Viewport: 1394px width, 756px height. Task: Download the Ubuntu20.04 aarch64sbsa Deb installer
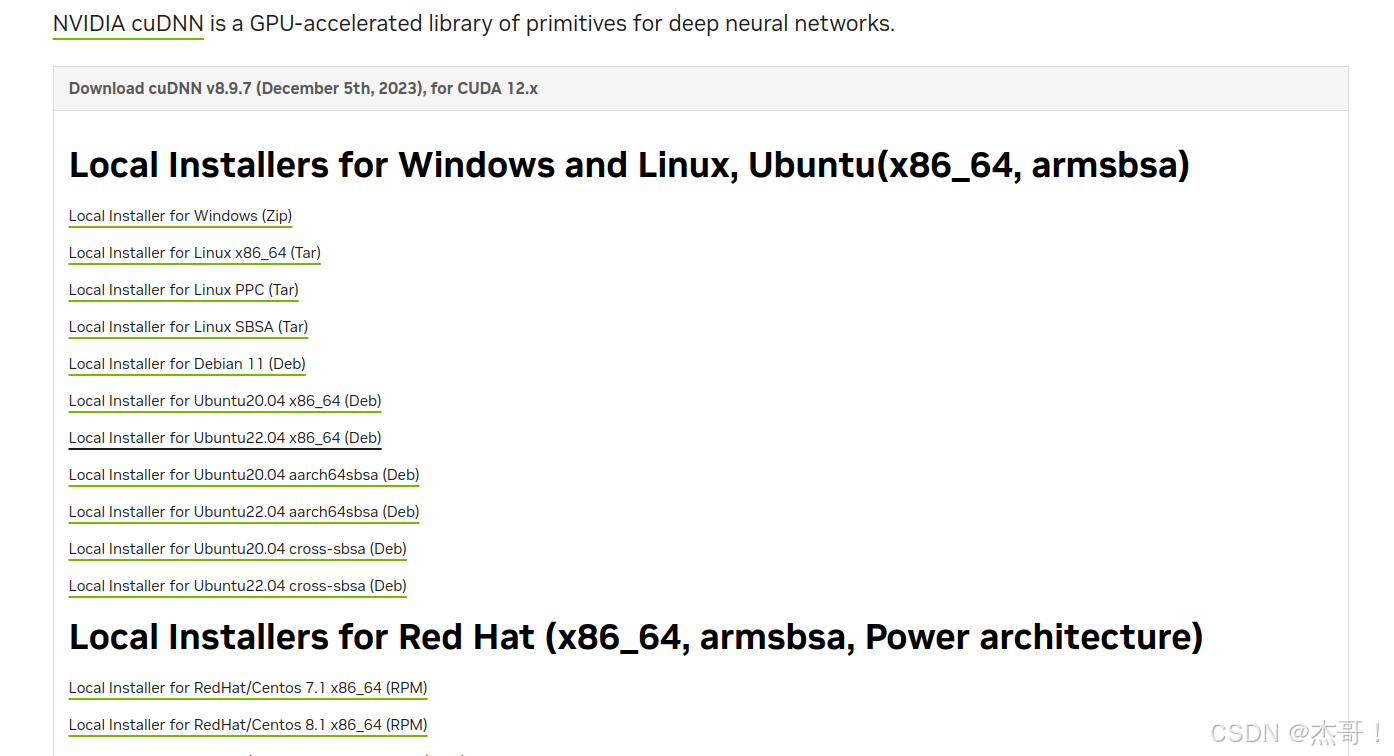point(243,475)
